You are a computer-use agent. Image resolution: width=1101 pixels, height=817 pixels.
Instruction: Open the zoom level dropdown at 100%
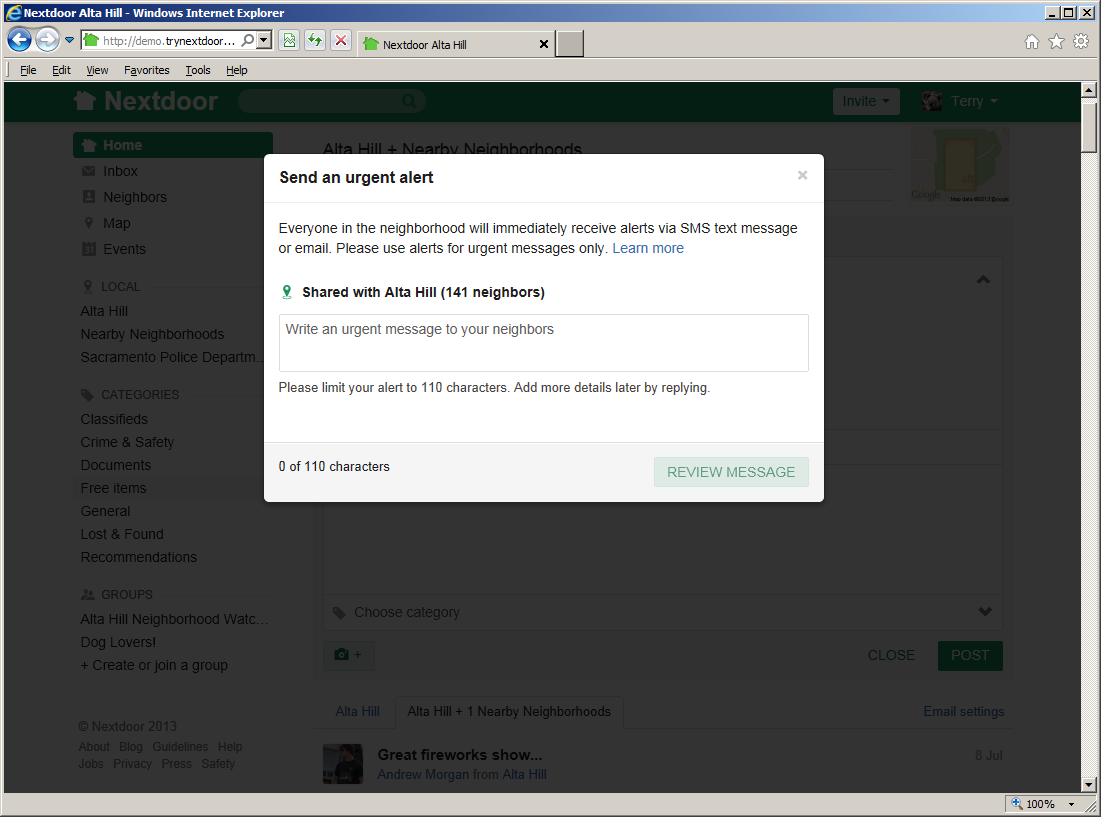(x=1071, y=804)
